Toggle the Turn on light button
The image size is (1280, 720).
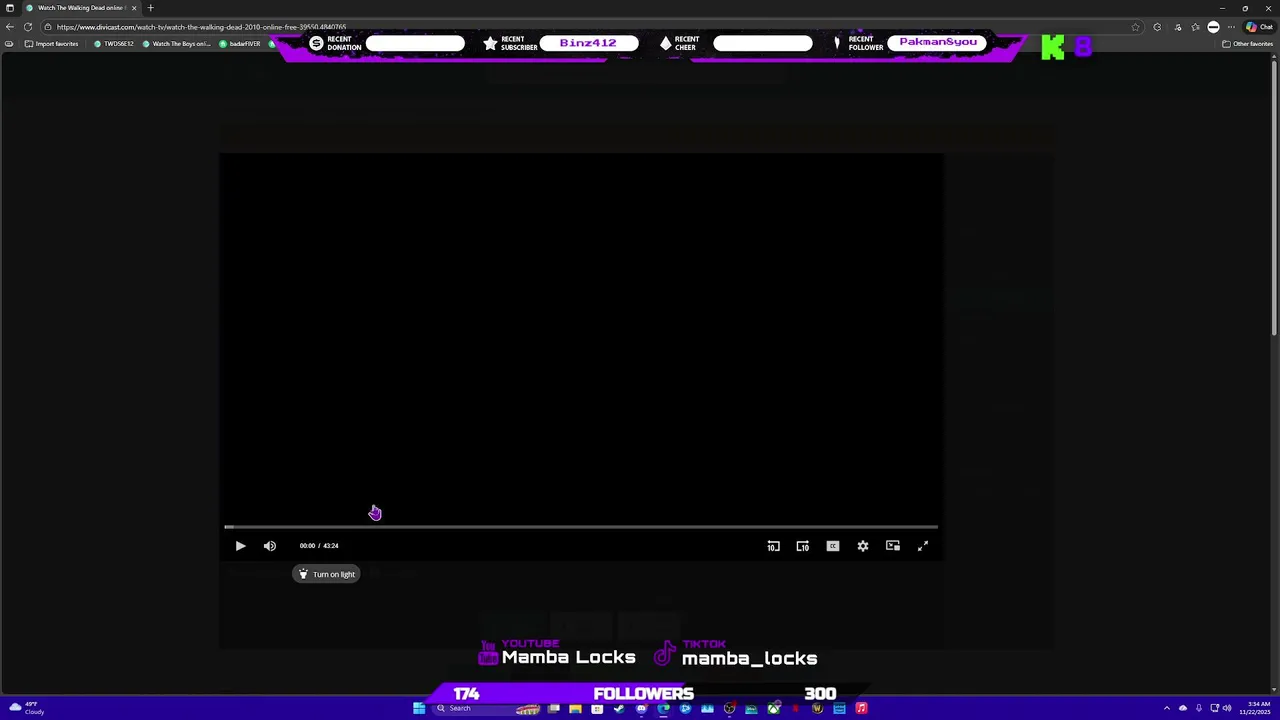(x=326, y=574)
